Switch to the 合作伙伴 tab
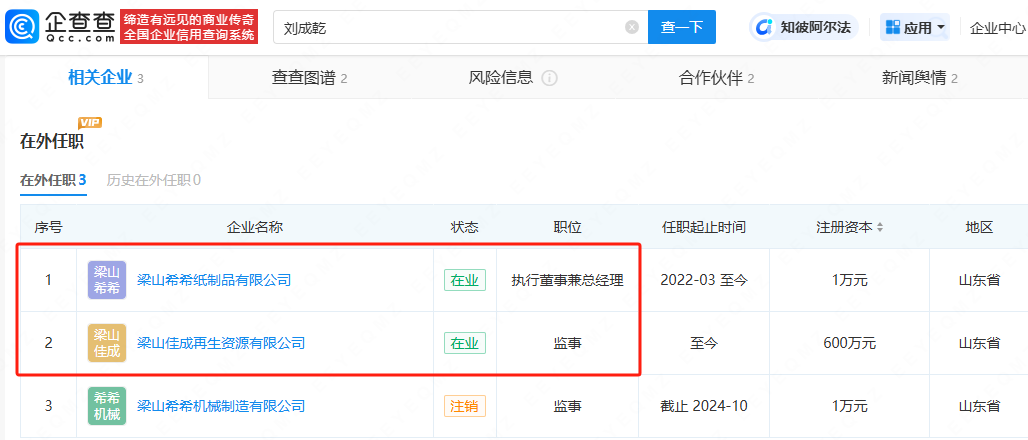 [x=716, y=78]
